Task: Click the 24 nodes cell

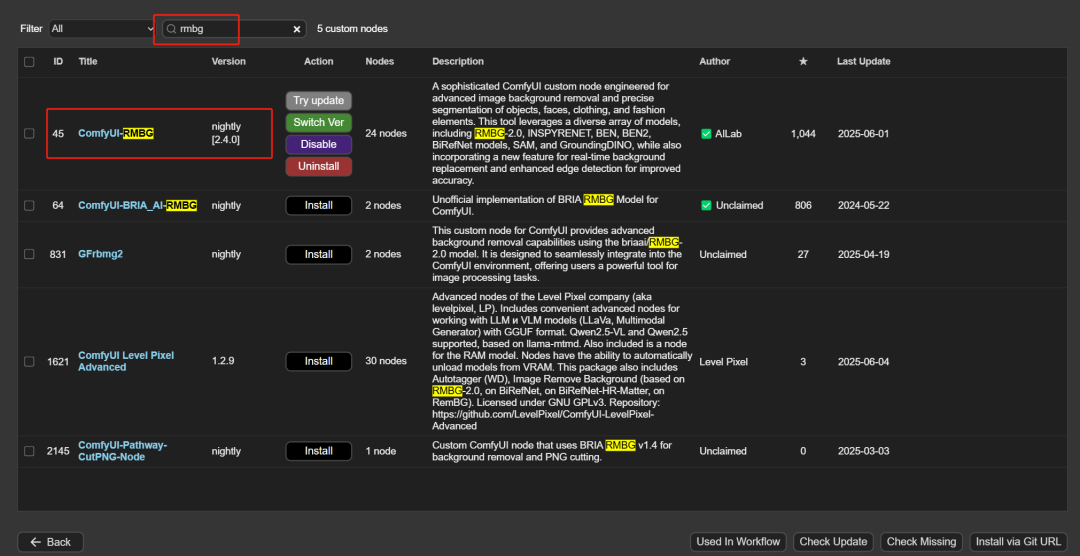Action: 386,134
